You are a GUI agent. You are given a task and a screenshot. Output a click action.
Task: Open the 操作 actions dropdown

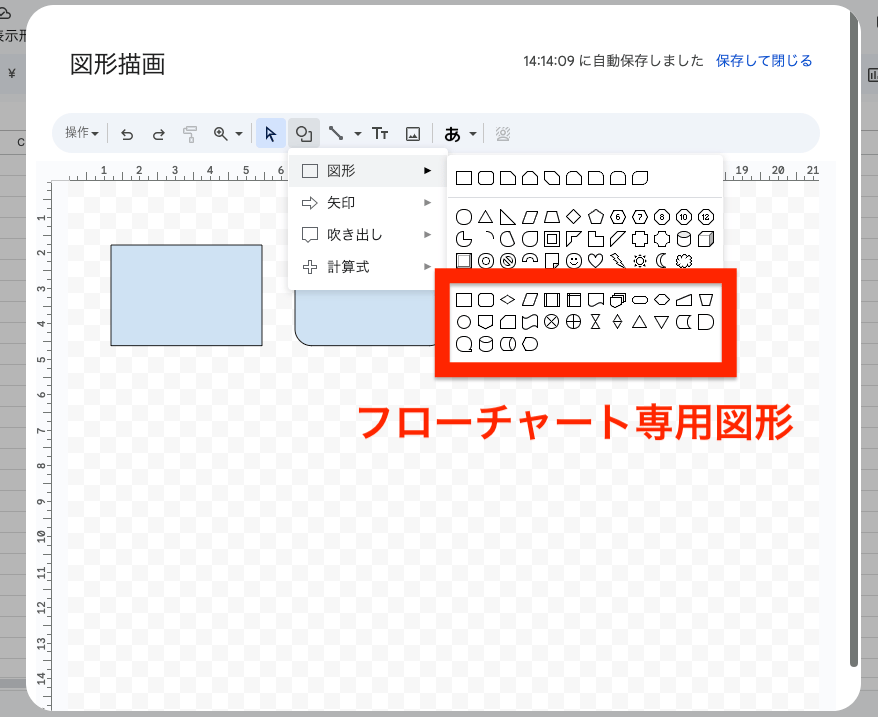point(80,132)
